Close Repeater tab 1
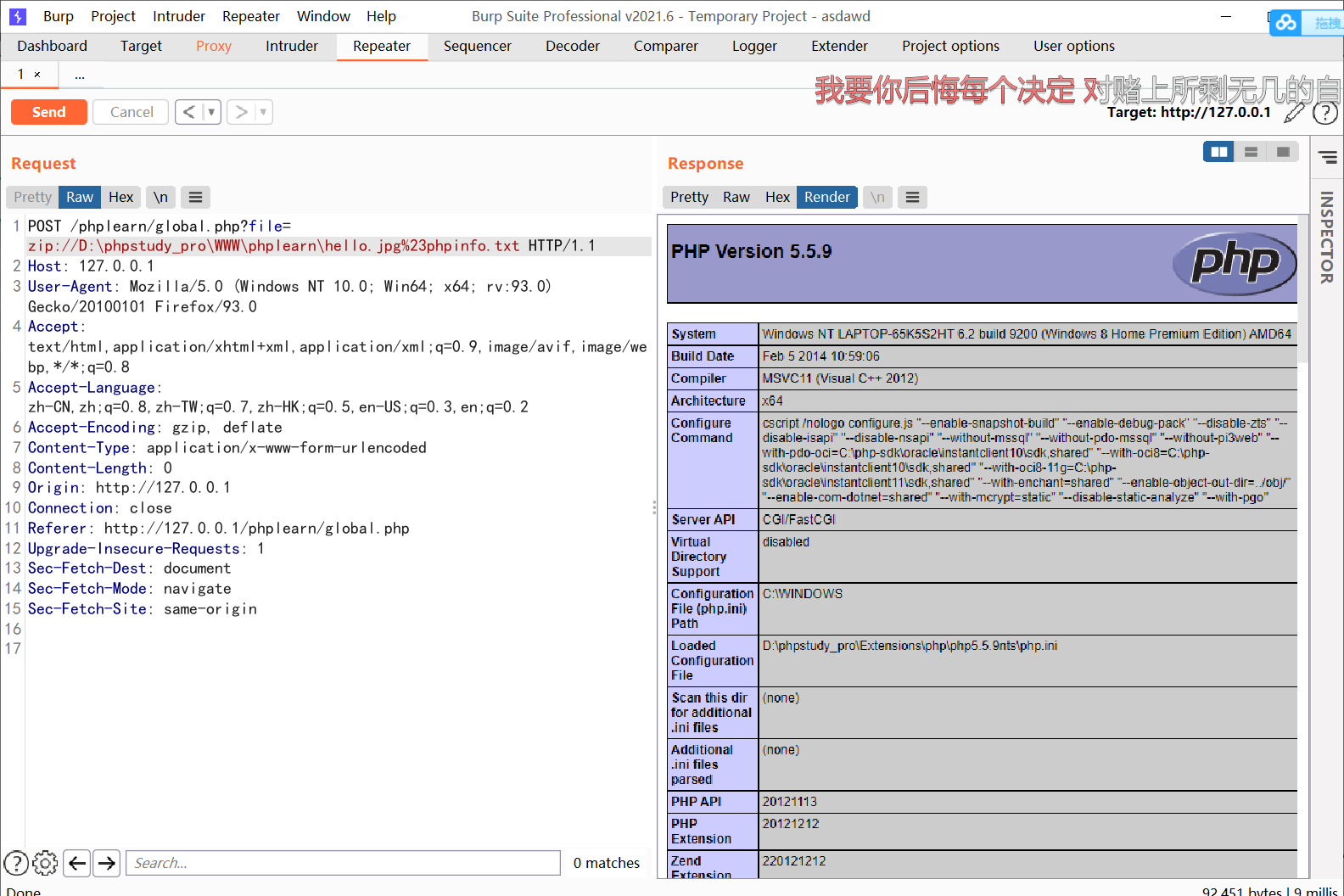The height and width of the screenshot is (896, 1344). pyautogui.click(x=37, y=75)
